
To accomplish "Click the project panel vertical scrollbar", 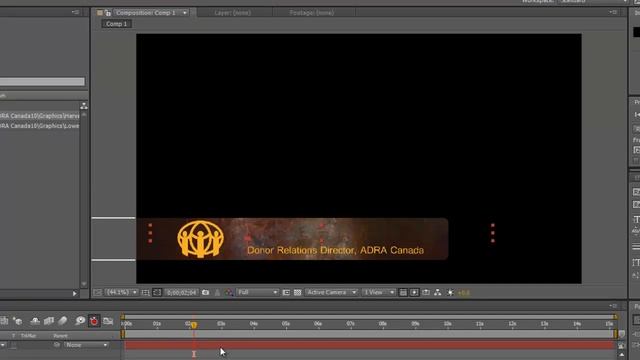I will point(84,198).
